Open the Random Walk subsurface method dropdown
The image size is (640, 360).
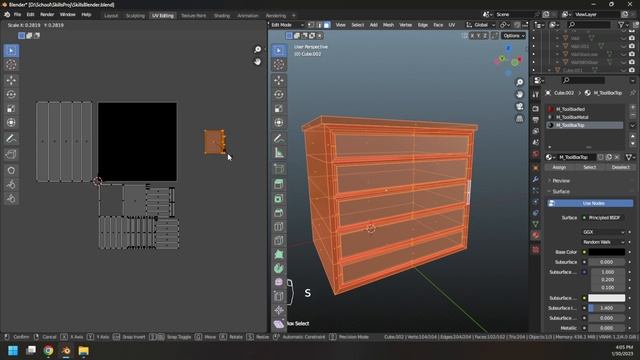603,242
